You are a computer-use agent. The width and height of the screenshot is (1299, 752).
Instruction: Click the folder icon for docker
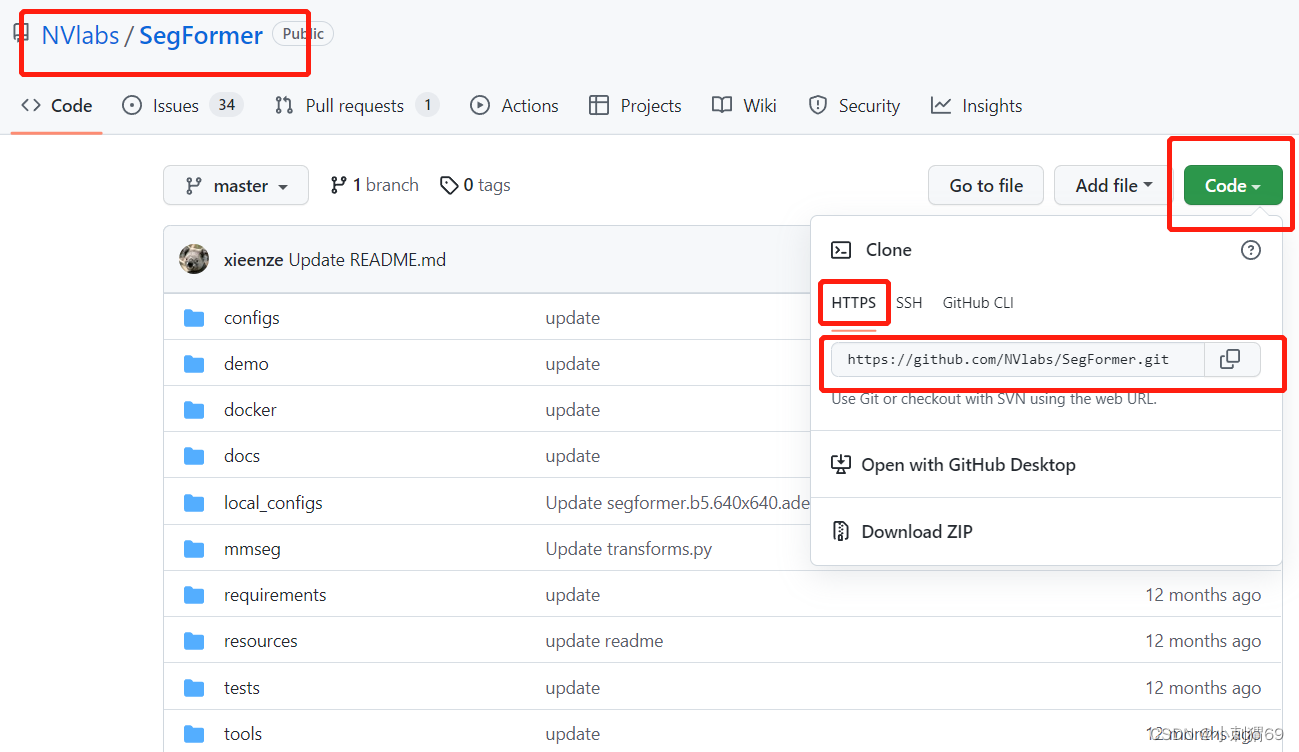coord(194,410)
